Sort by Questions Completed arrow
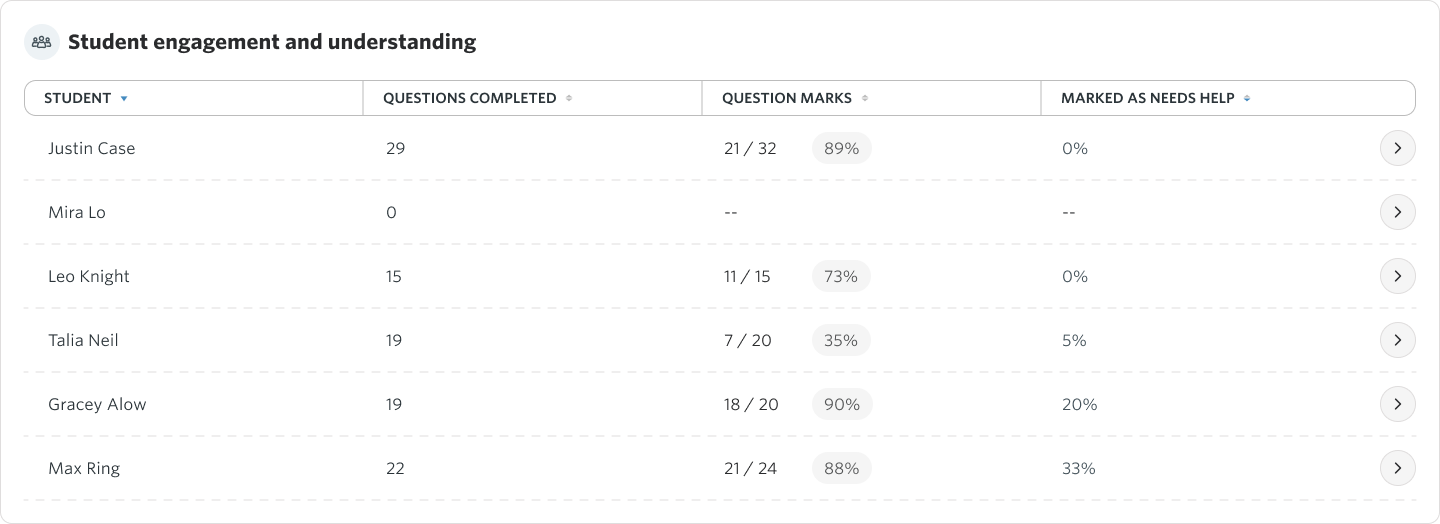Viewport: 1440px width, 524px height. tap(569, 98)
